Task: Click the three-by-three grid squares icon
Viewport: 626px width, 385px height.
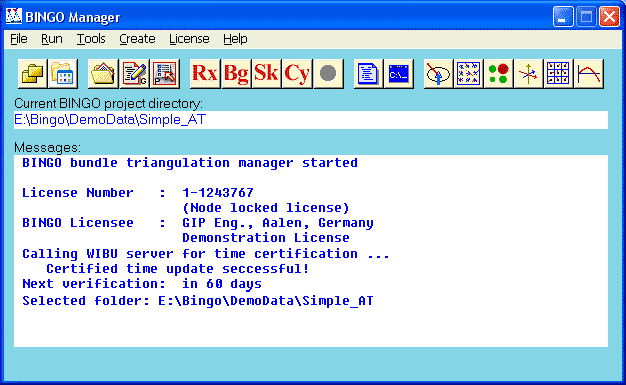Action: pyautogui.click(x=558, y=74)
